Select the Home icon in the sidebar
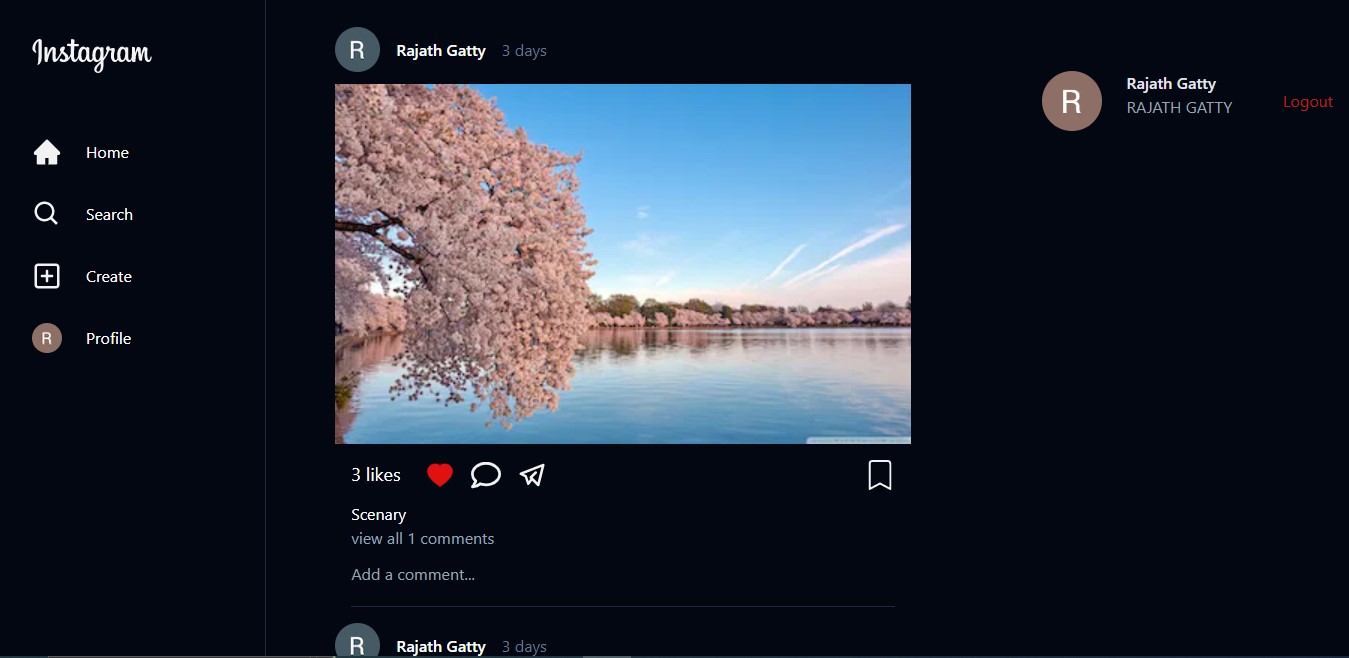The height and width of the screenshot is (658, 1349). 46,151
